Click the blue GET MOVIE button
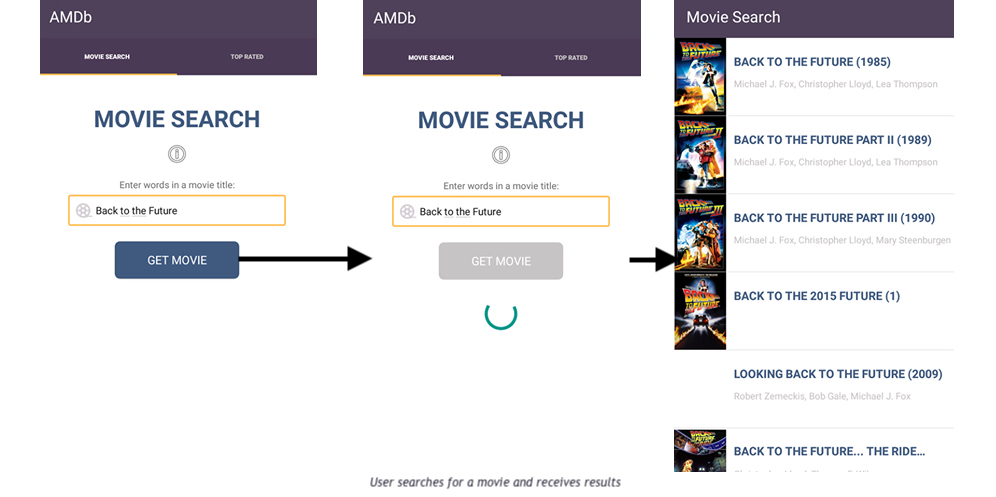Screen dimensions: 996x497 [177, 260]
